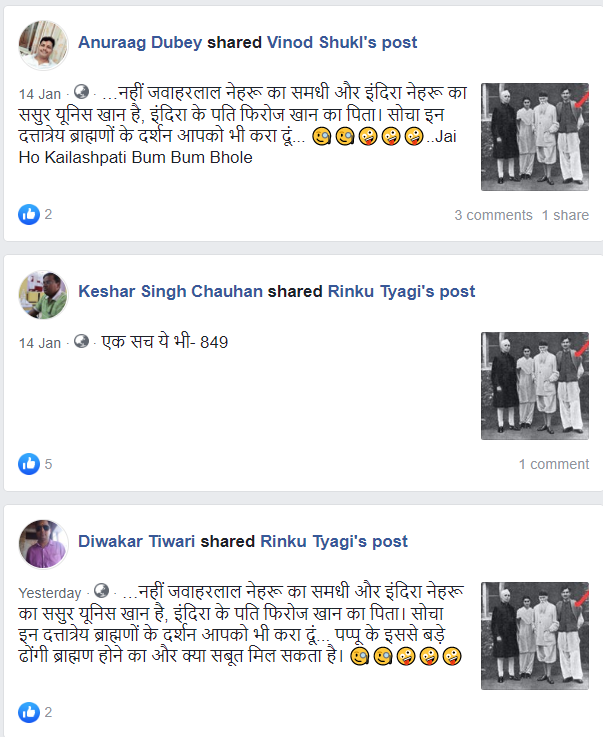Open the Anuraag Dubey profile link

[x=140, y=42]
